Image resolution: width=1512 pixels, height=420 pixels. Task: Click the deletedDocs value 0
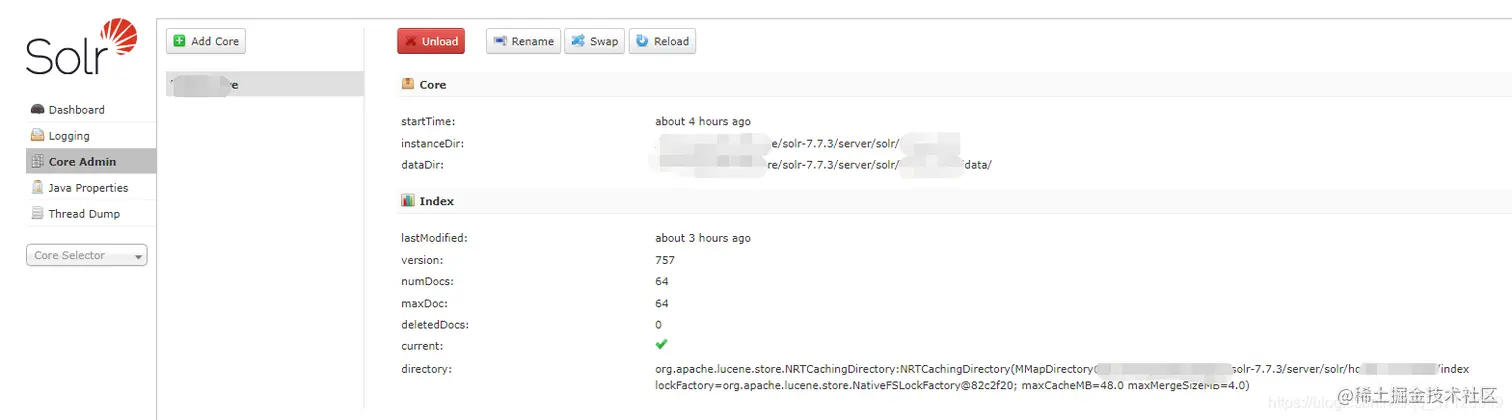659,325
